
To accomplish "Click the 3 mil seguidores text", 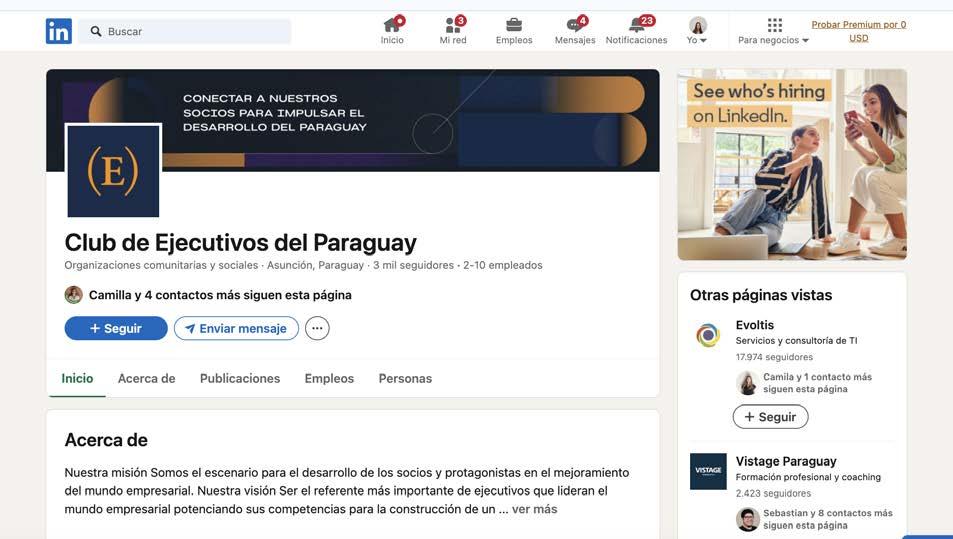I will coord(413,265).
